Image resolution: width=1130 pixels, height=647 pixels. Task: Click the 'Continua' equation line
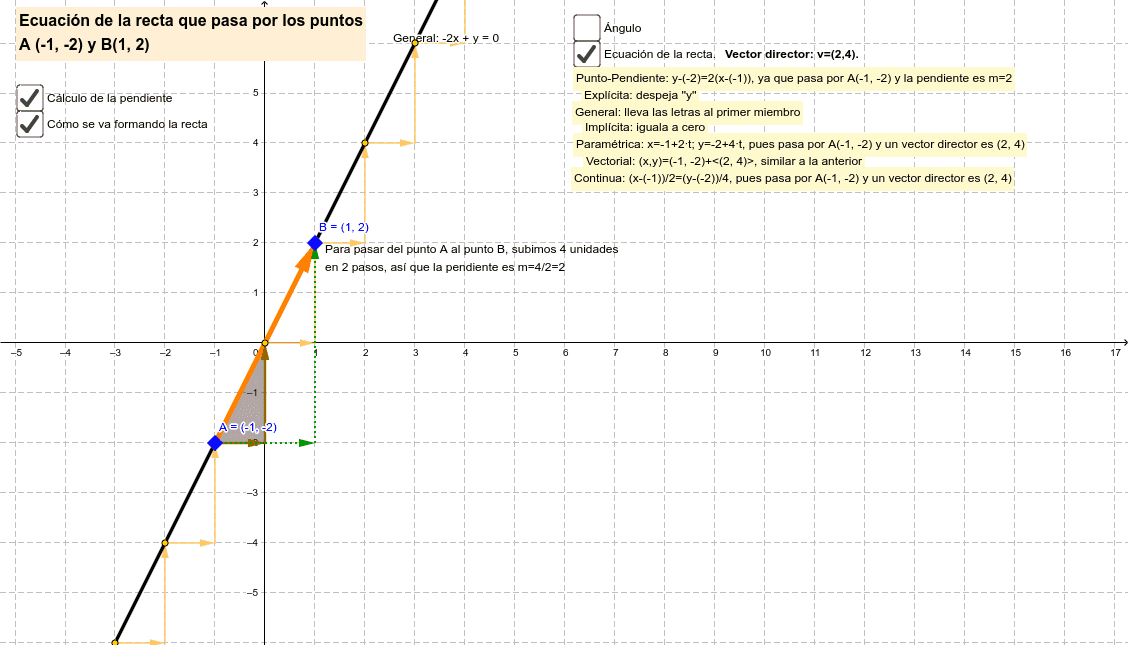coord(793,178)
